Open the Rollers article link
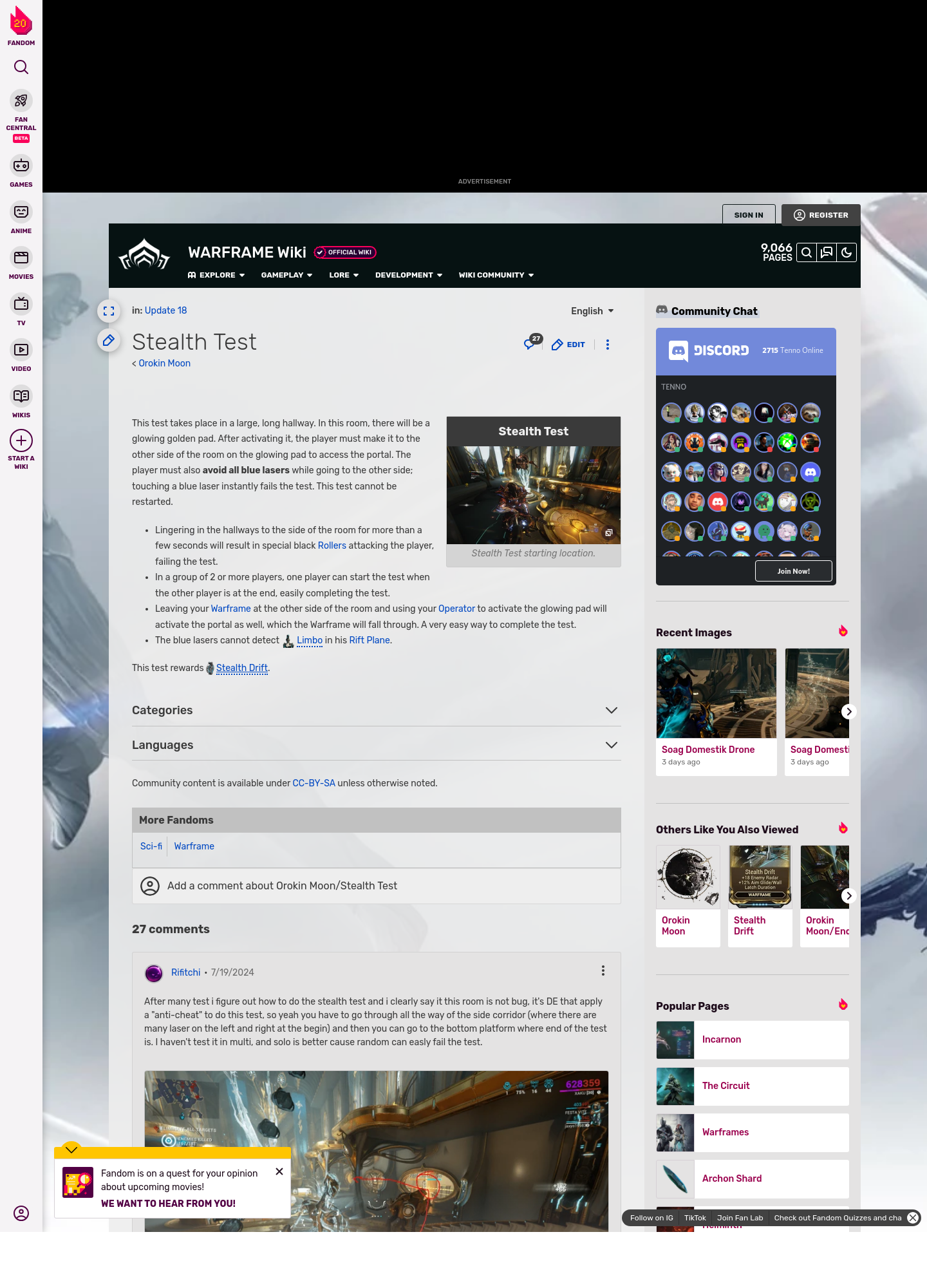 click(332, 545)
